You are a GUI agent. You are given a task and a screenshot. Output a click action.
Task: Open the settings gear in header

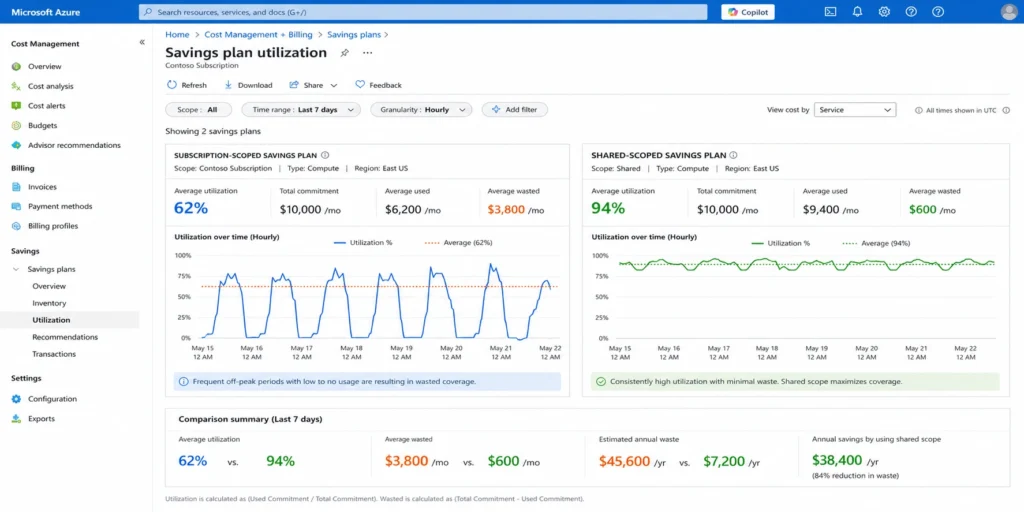tap(884, 12)
